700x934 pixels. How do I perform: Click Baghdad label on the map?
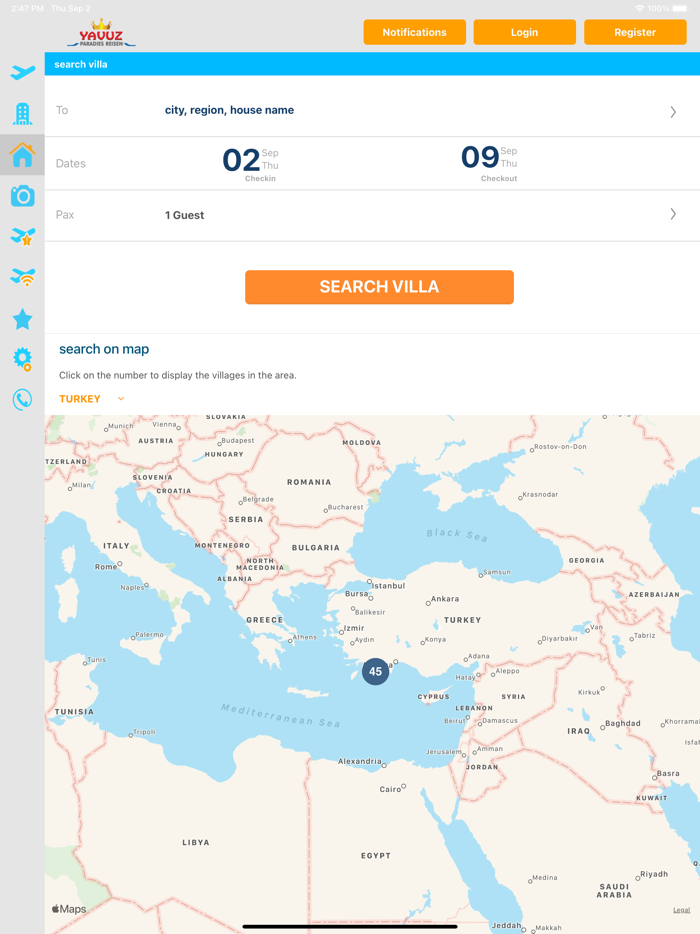click(x=623, y=723)
